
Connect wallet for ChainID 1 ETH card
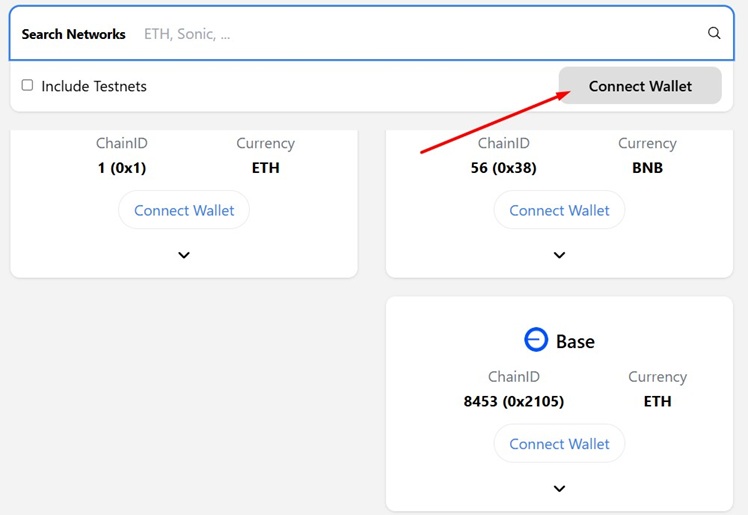(x=184, y=210)
